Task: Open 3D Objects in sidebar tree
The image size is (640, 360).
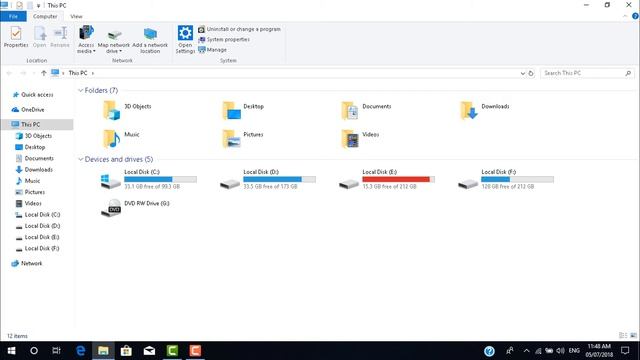Action: (38, 136)
